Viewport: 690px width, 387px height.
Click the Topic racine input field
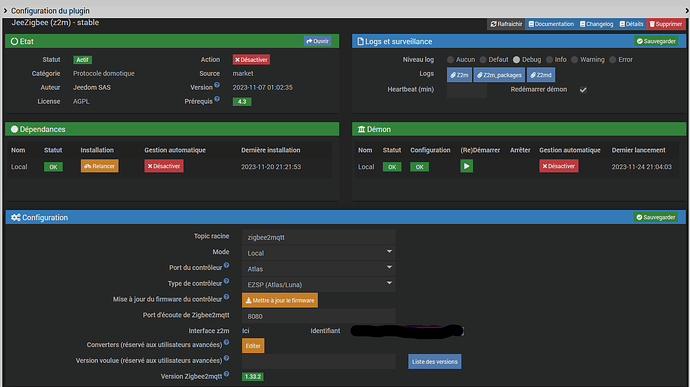click(x=319, y=237)
